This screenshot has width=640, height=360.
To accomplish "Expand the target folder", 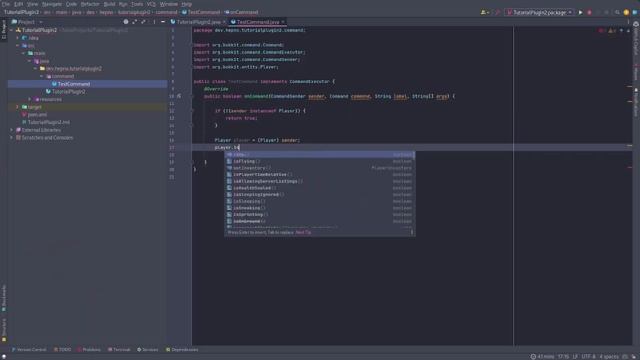I will click(x=18, y=107).
